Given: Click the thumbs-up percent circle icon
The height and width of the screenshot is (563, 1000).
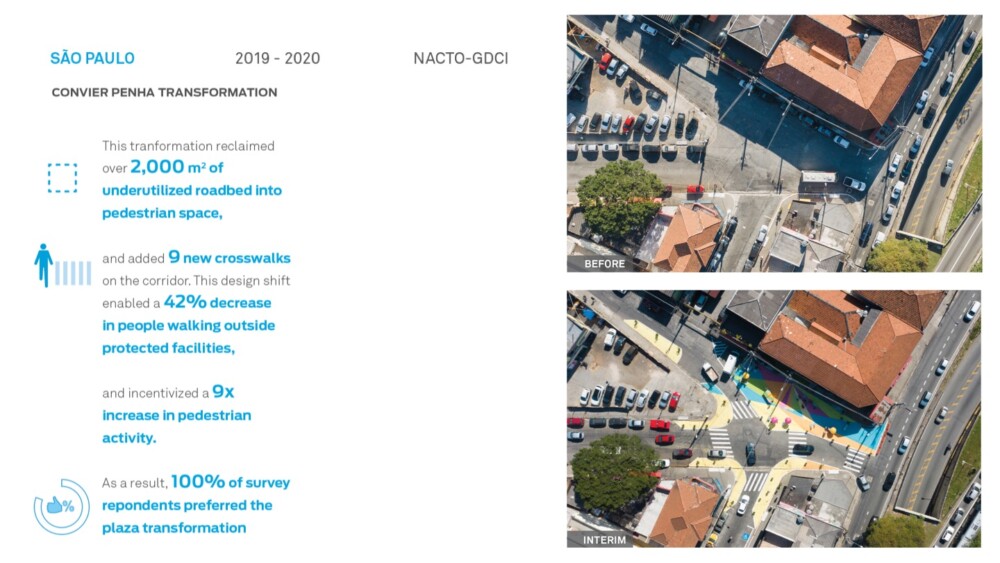Looking at the screenshot, I should (x=61, y=506).
